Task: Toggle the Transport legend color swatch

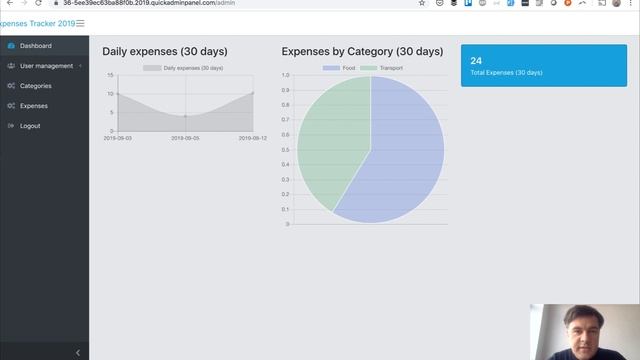Action: click(x=369, y=68)
